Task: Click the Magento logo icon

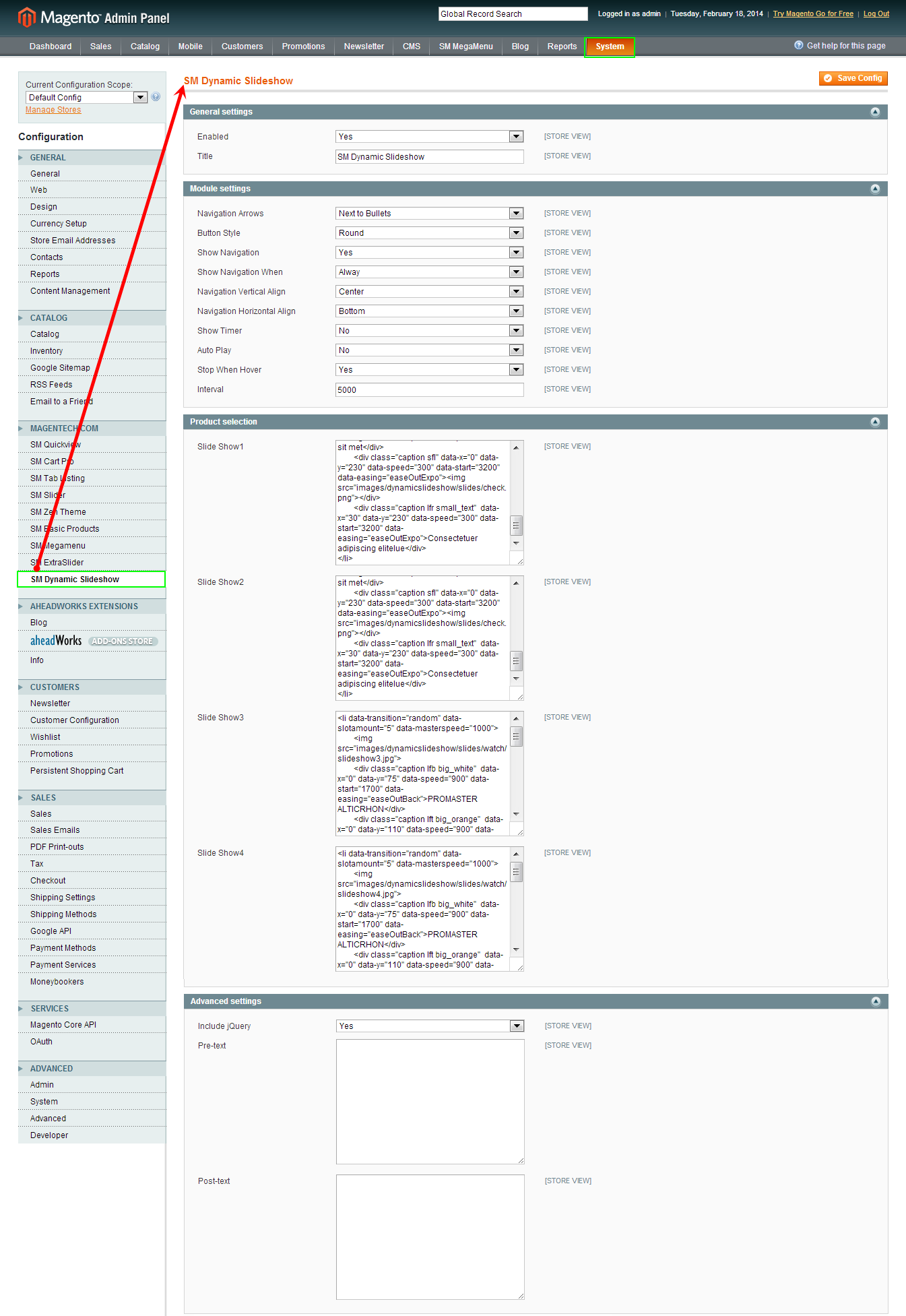Action: [26, 17]
